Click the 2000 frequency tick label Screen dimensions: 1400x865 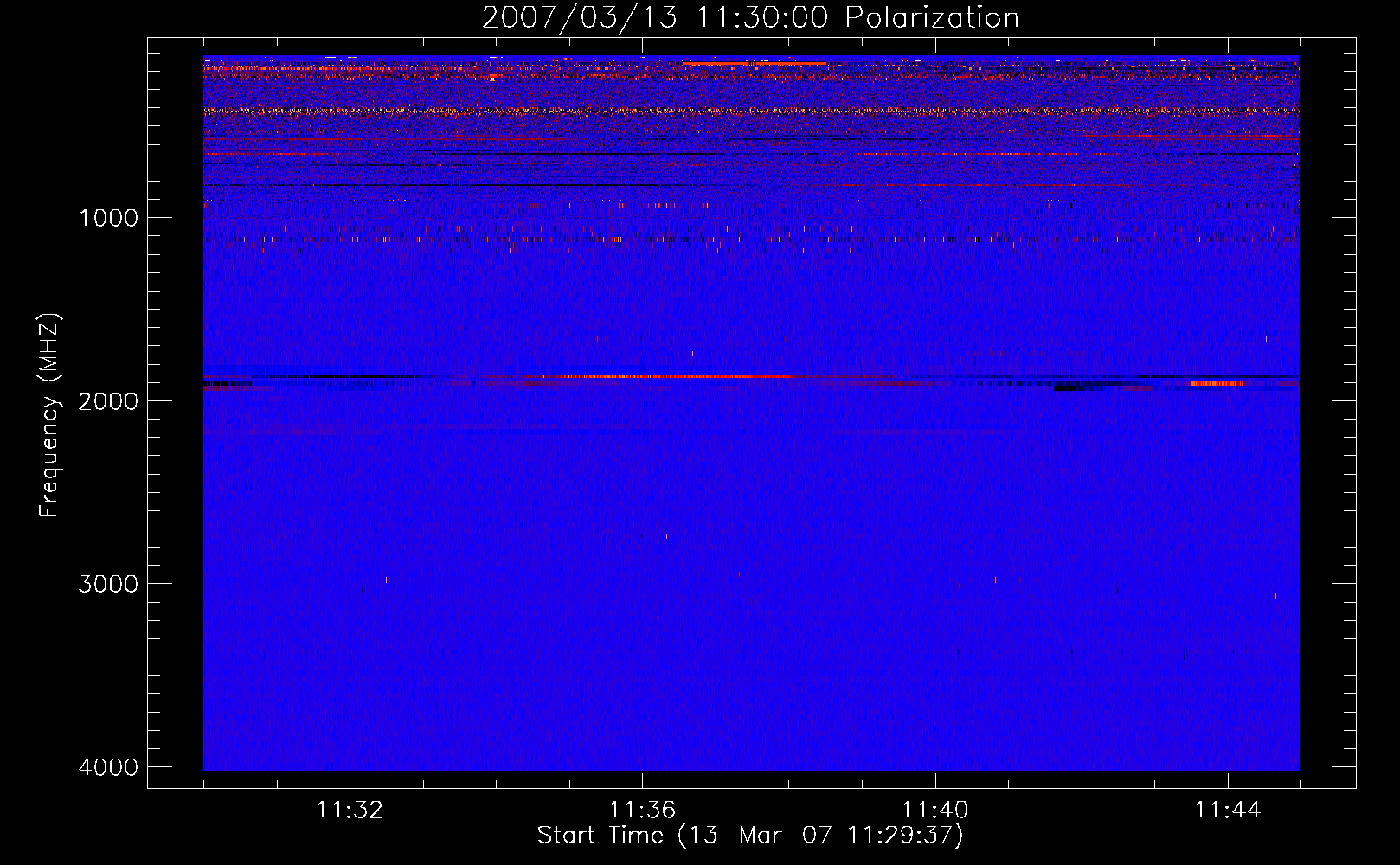tap(108, 400)
